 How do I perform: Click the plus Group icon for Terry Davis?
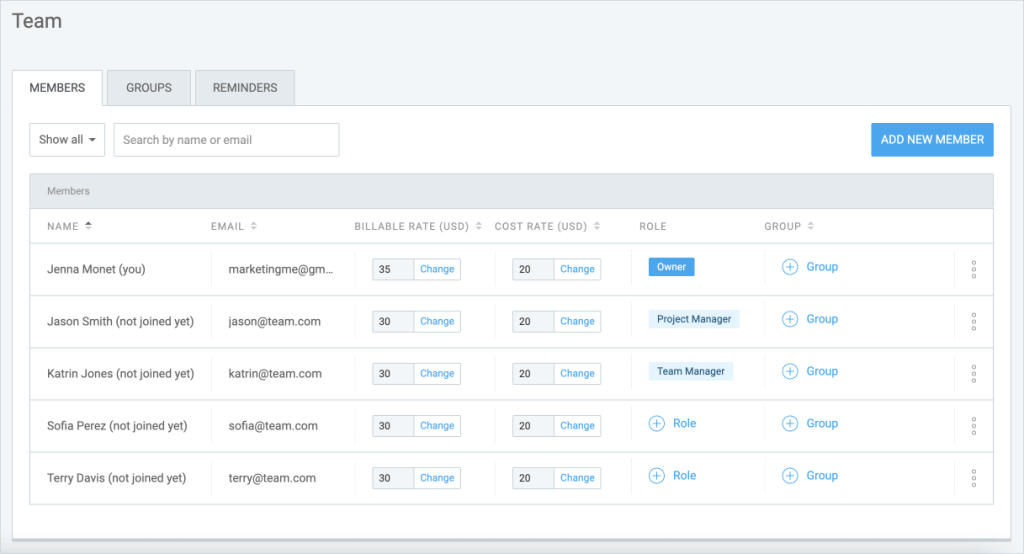[790, 476]
